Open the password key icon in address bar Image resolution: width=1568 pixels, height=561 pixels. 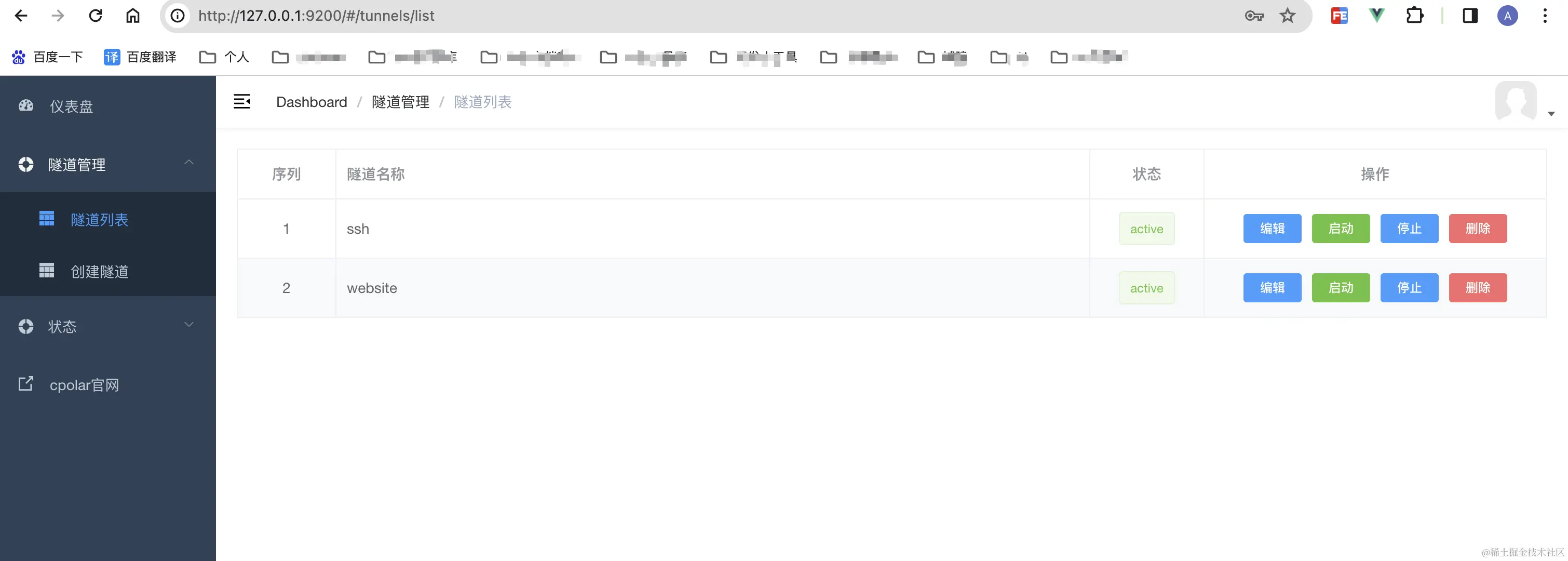click(x=1254, y=16)
